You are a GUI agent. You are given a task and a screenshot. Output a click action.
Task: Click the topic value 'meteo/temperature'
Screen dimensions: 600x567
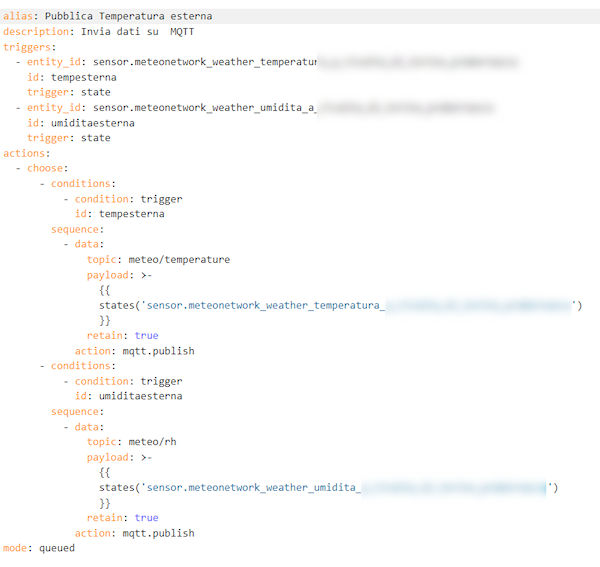(x=179, y=260)
